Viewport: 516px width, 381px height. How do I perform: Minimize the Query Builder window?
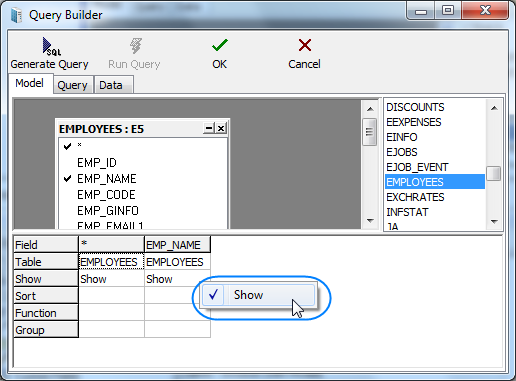coord(421,11)
